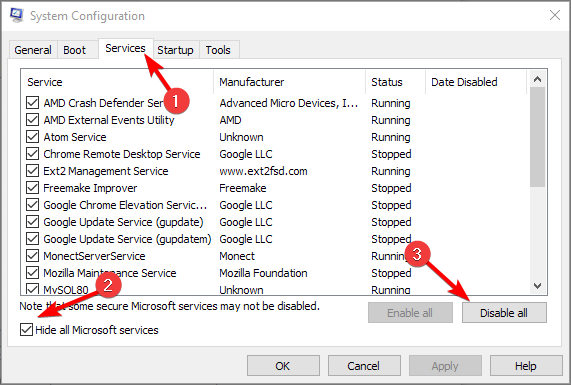Toggle the MonectServerService checkbox
This screenshot has width=571, height=385.
click(32, 256)
